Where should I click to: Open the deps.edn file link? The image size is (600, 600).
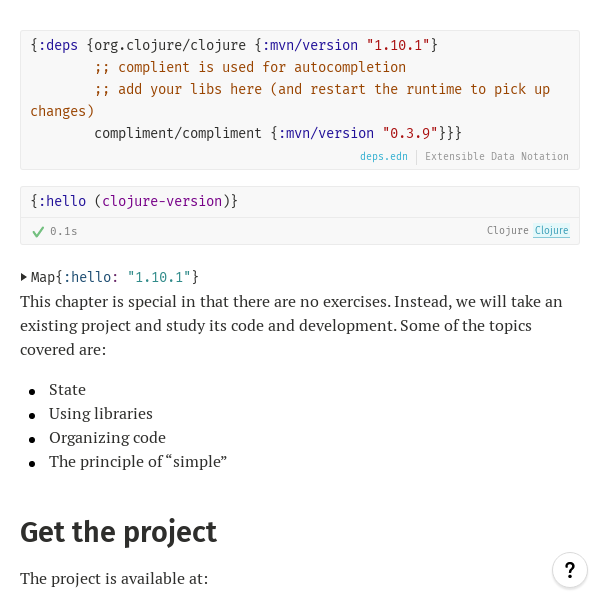click(384, 157)
